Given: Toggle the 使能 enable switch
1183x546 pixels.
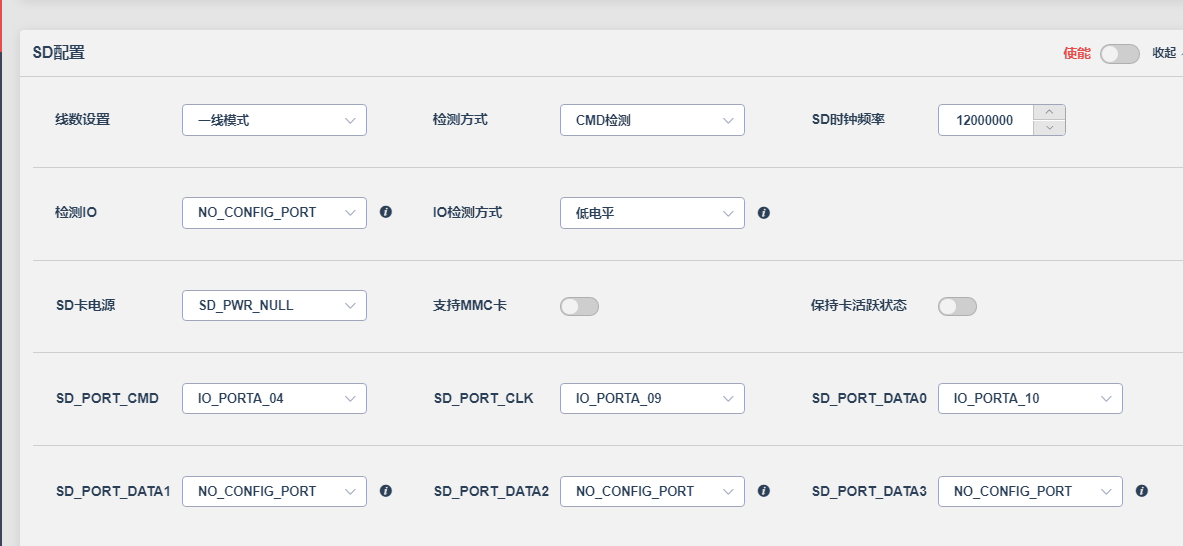Looking at the screenshot, I should pos(1120,54).
